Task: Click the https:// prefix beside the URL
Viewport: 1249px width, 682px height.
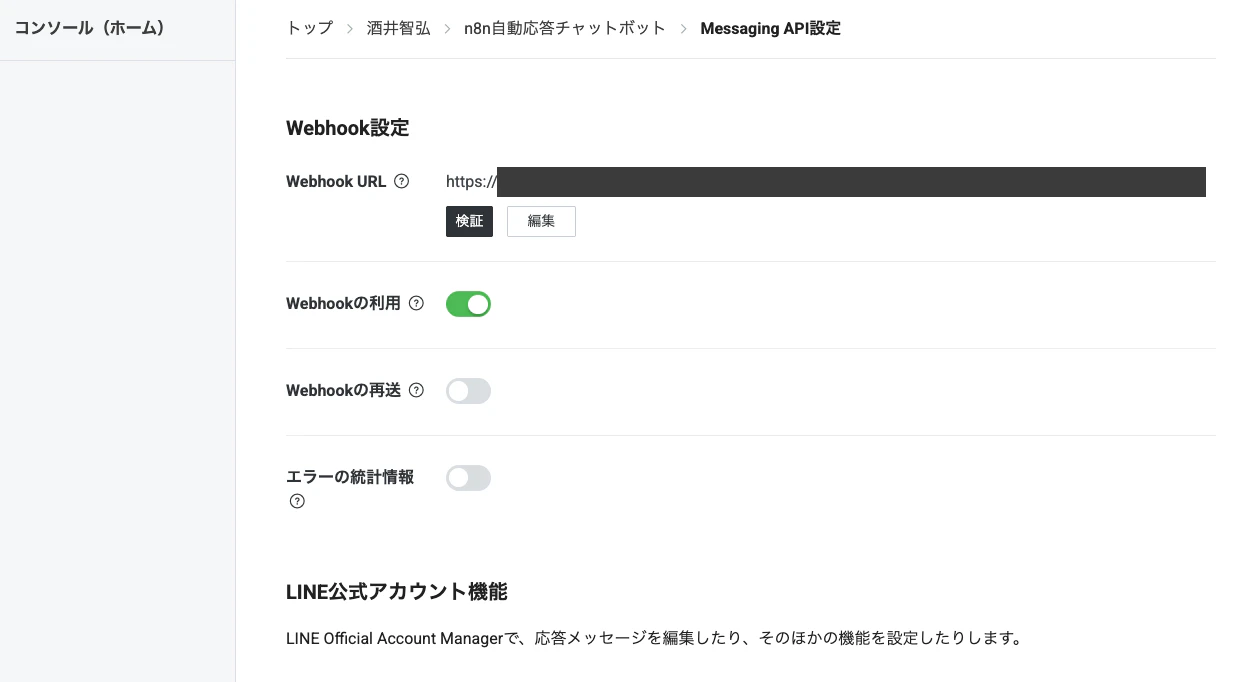Action: [x=471, y=181]
